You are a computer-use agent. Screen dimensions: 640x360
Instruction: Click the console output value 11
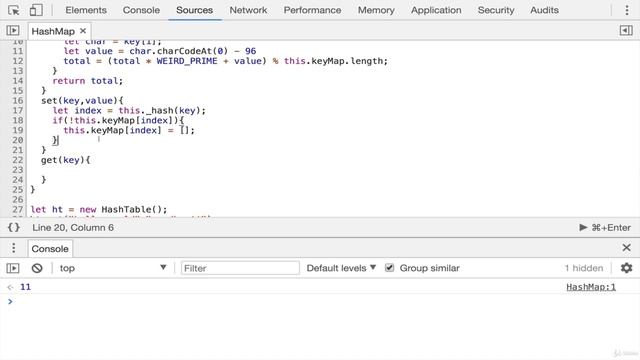(26, 287)
